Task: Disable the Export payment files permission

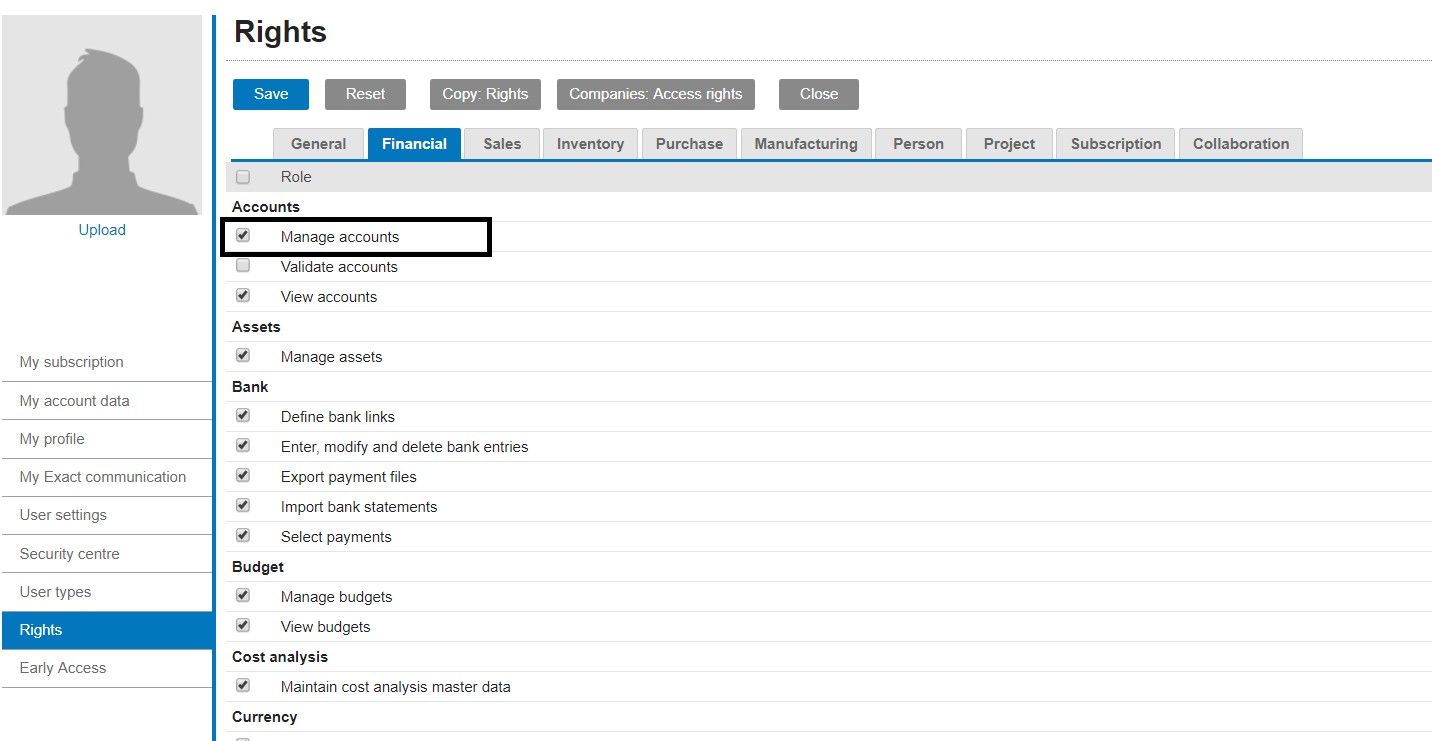Action: pyautogui.click(x=243, y=475)
